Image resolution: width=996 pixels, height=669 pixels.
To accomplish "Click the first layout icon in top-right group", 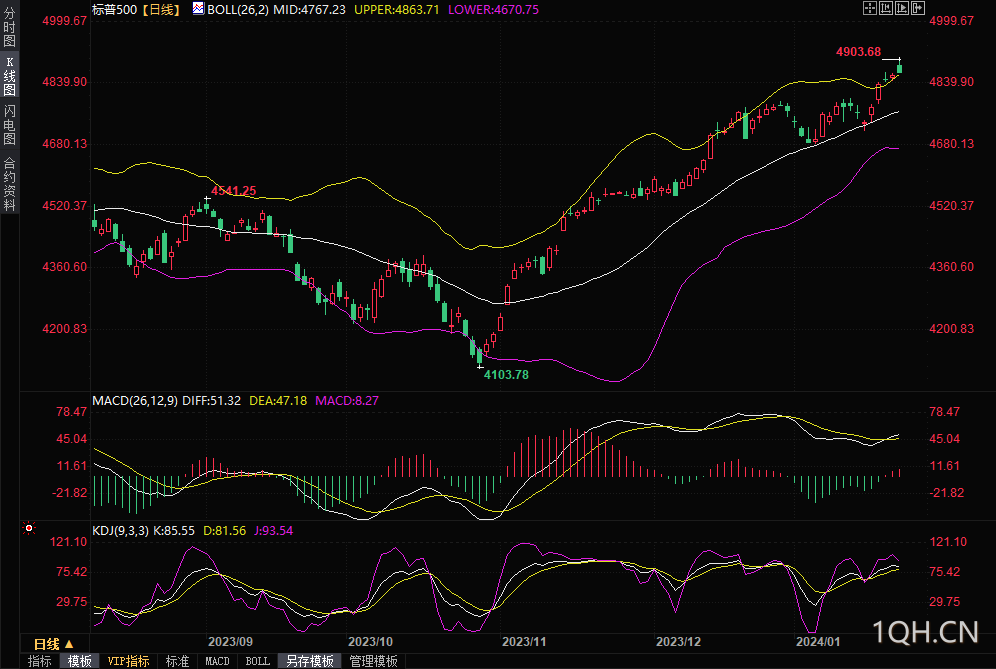I will pos(869,8).
